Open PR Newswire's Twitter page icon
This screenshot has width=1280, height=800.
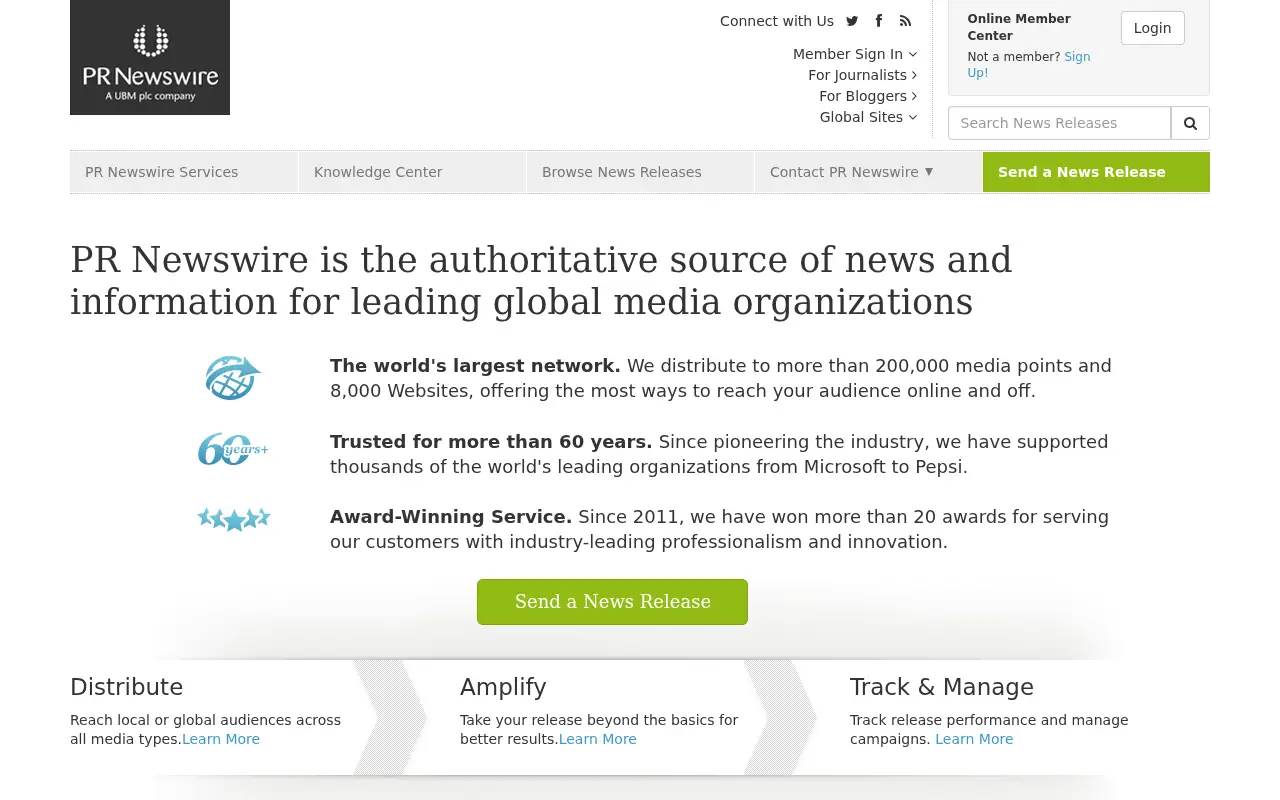852,21
